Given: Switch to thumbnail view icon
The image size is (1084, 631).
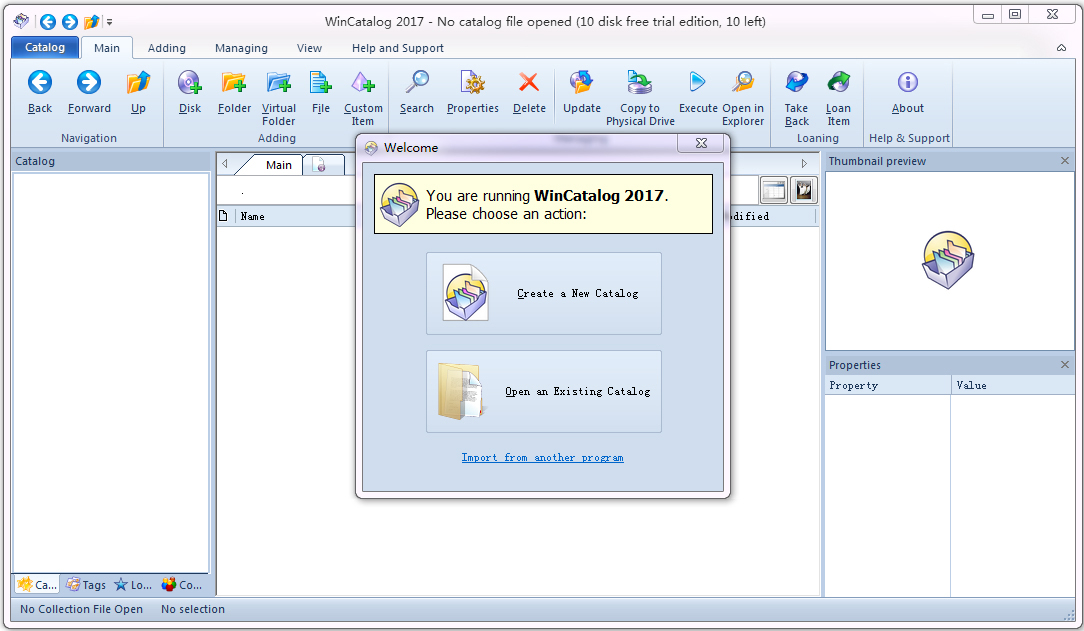Looking at the screenshot, I should point(803,190).
